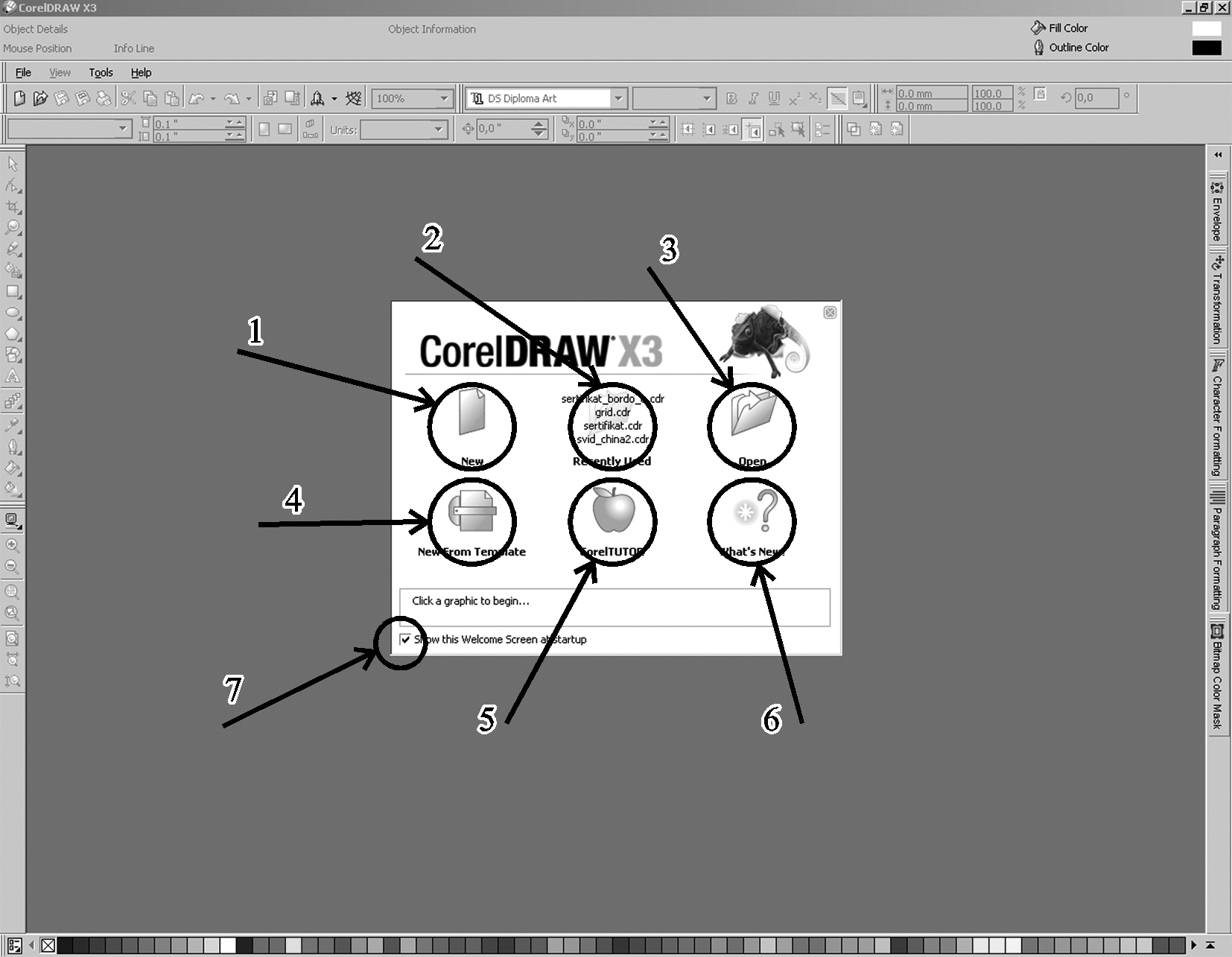Viewport: 1232px width, 957px height.
Task: Select the Ellipse tool in the toolbox
Action: pos(13,313)
